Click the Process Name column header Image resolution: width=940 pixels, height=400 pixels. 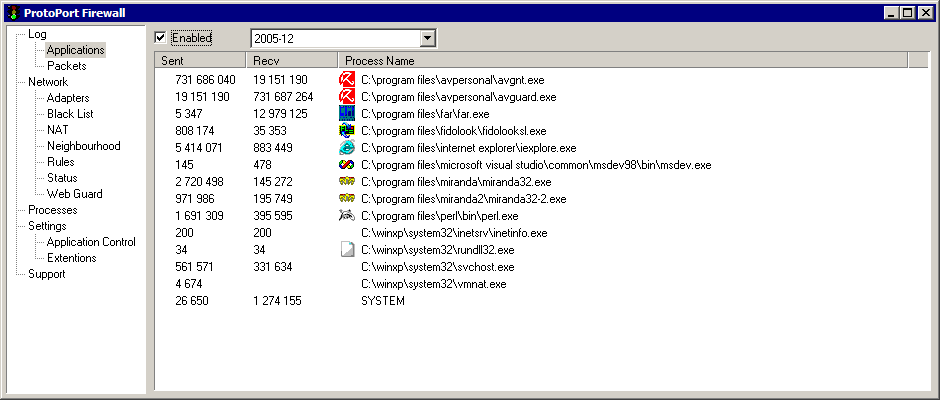(x=620, y=61)
